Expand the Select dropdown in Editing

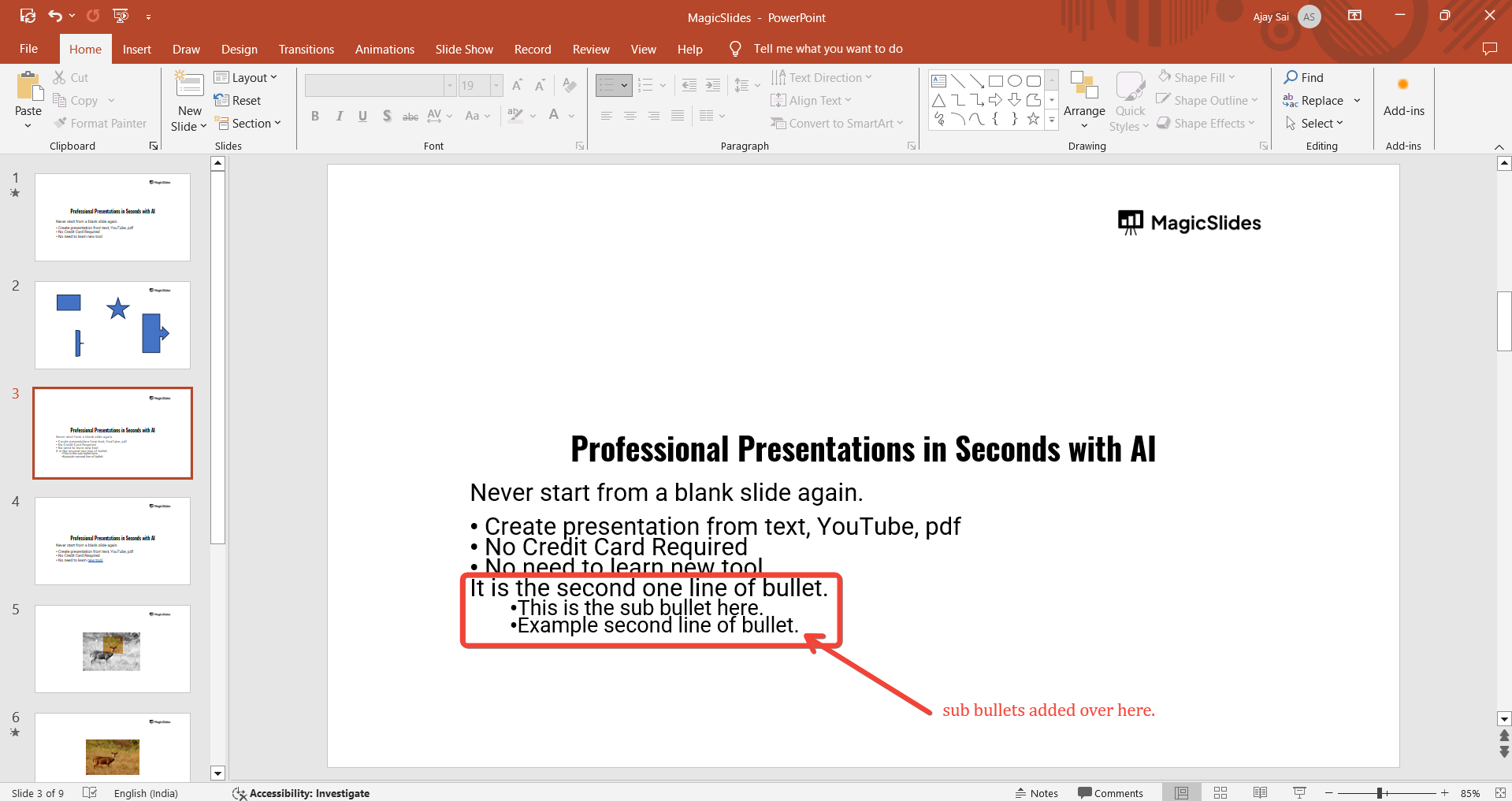point(1315,123)
